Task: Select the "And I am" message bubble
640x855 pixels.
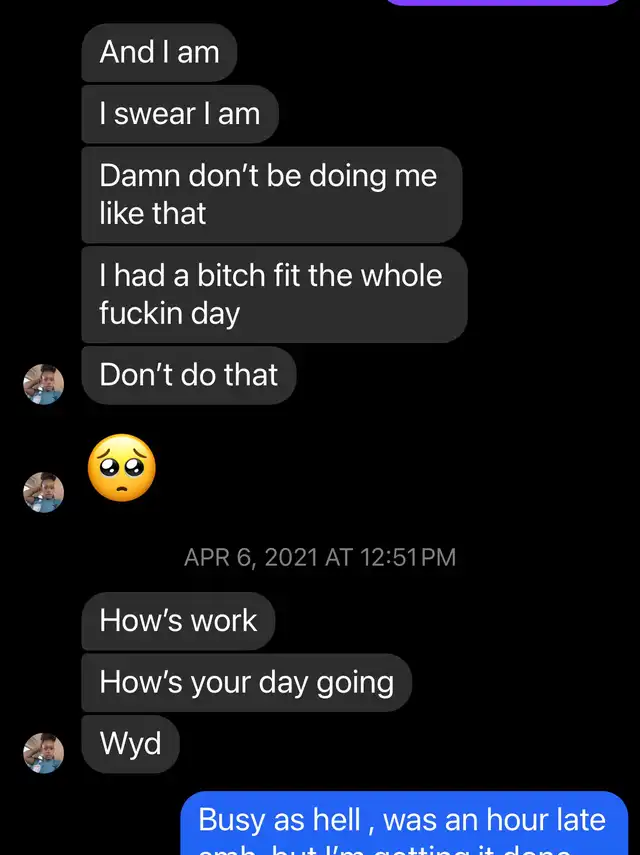Action: tap(159, 53)
